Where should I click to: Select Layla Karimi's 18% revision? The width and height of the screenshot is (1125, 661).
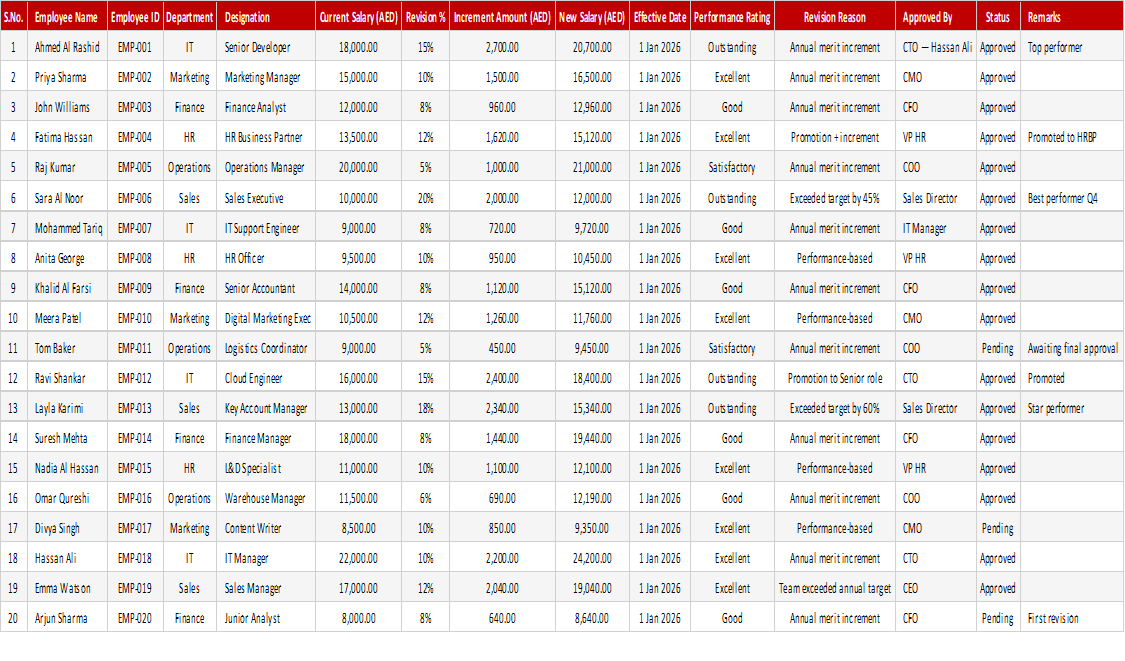pos(425,409)
